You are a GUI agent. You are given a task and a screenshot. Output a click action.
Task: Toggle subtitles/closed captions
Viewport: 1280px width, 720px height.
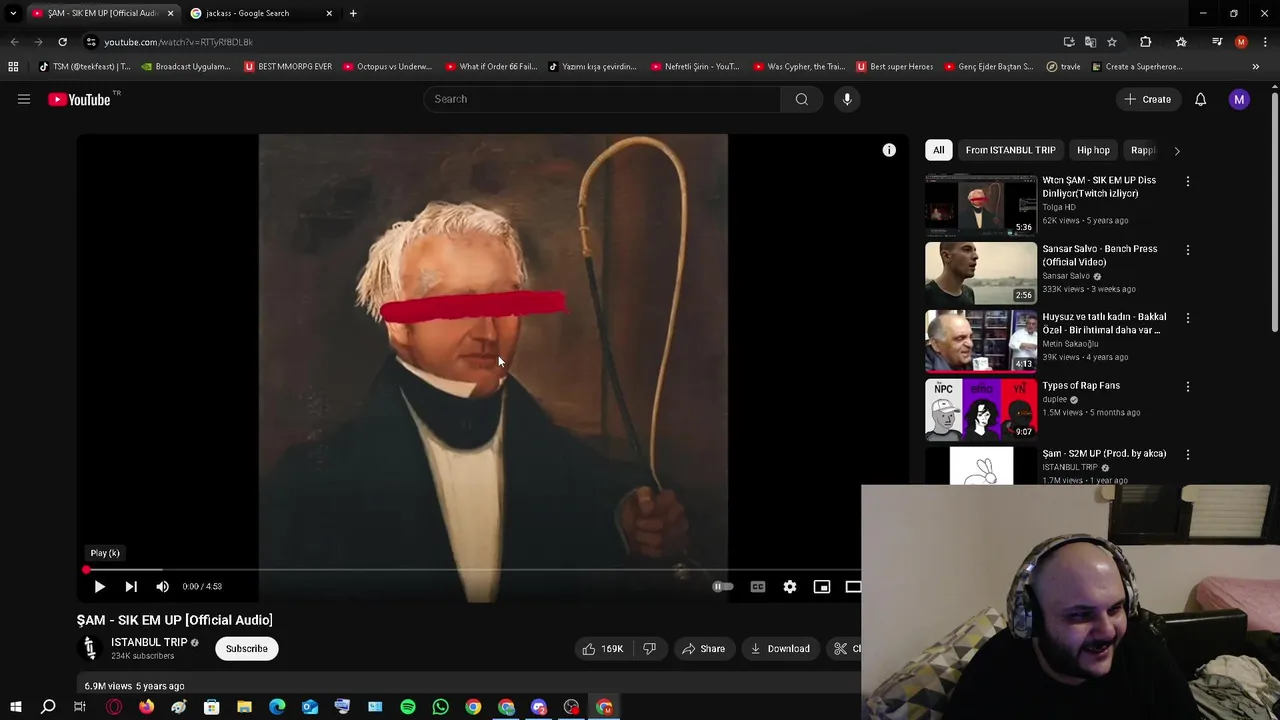[758, 587]
